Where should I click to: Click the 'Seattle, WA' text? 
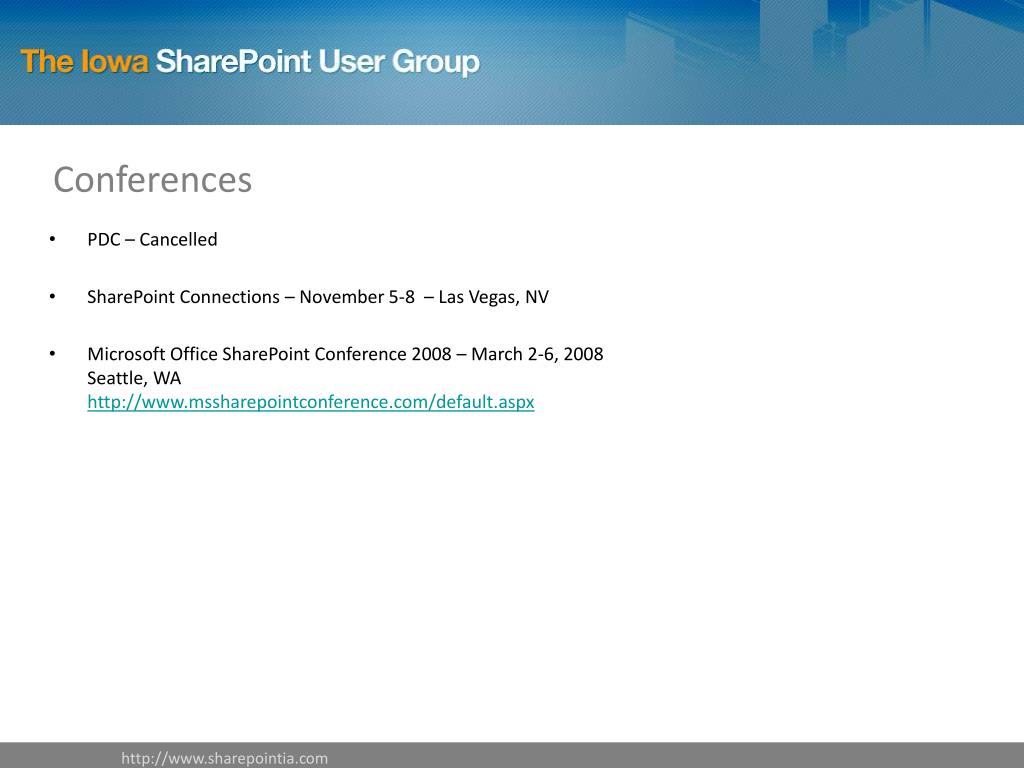[134, 378]
